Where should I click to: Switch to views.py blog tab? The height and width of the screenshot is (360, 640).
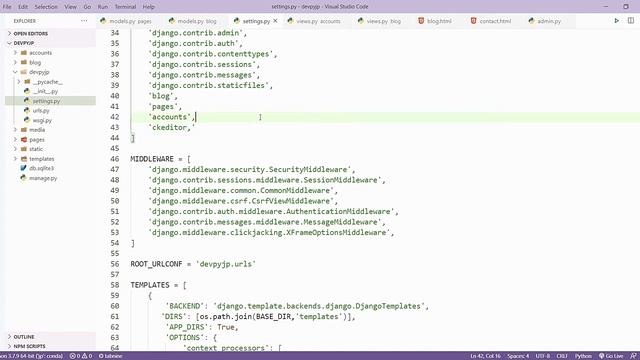[x=383, y=21]
